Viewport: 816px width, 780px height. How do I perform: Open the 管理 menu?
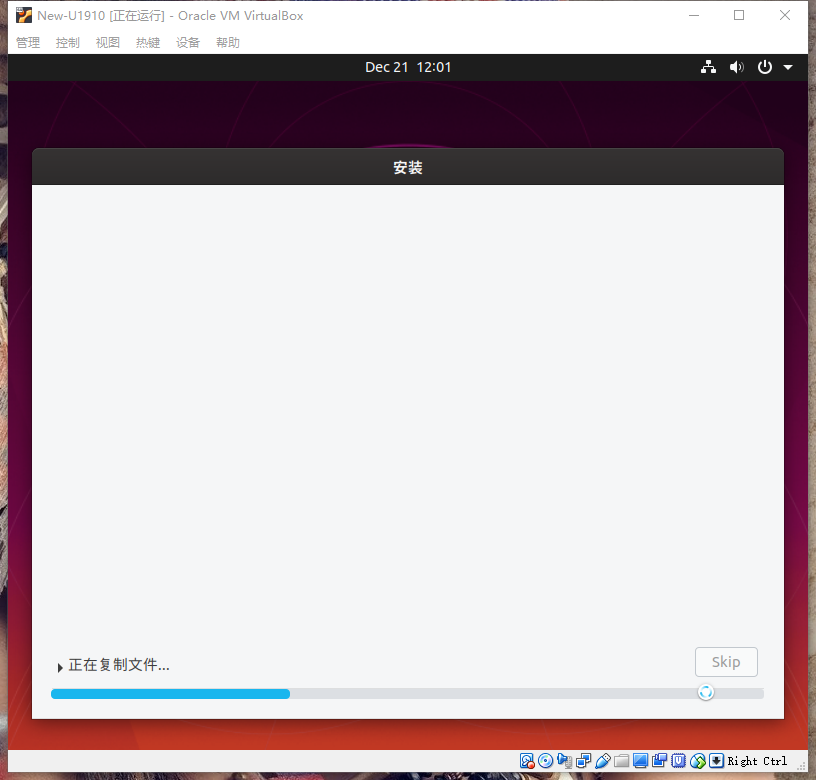28,43
